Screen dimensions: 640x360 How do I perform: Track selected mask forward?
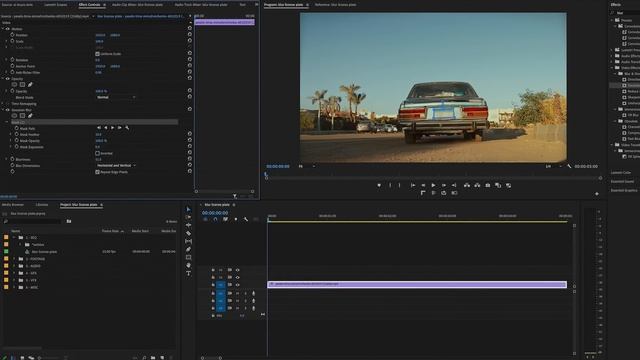[113, 128]
